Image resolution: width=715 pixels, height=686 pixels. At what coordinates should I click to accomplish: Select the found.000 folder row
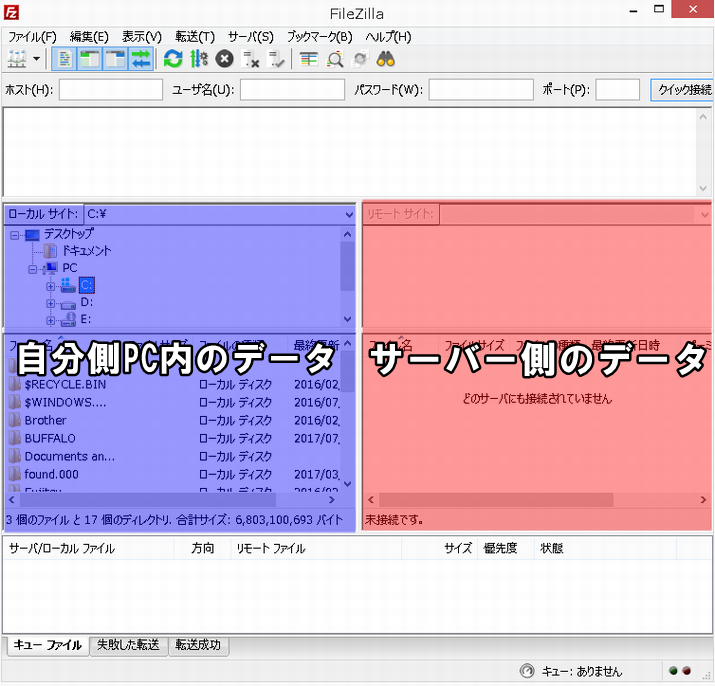tap(173, 474)
